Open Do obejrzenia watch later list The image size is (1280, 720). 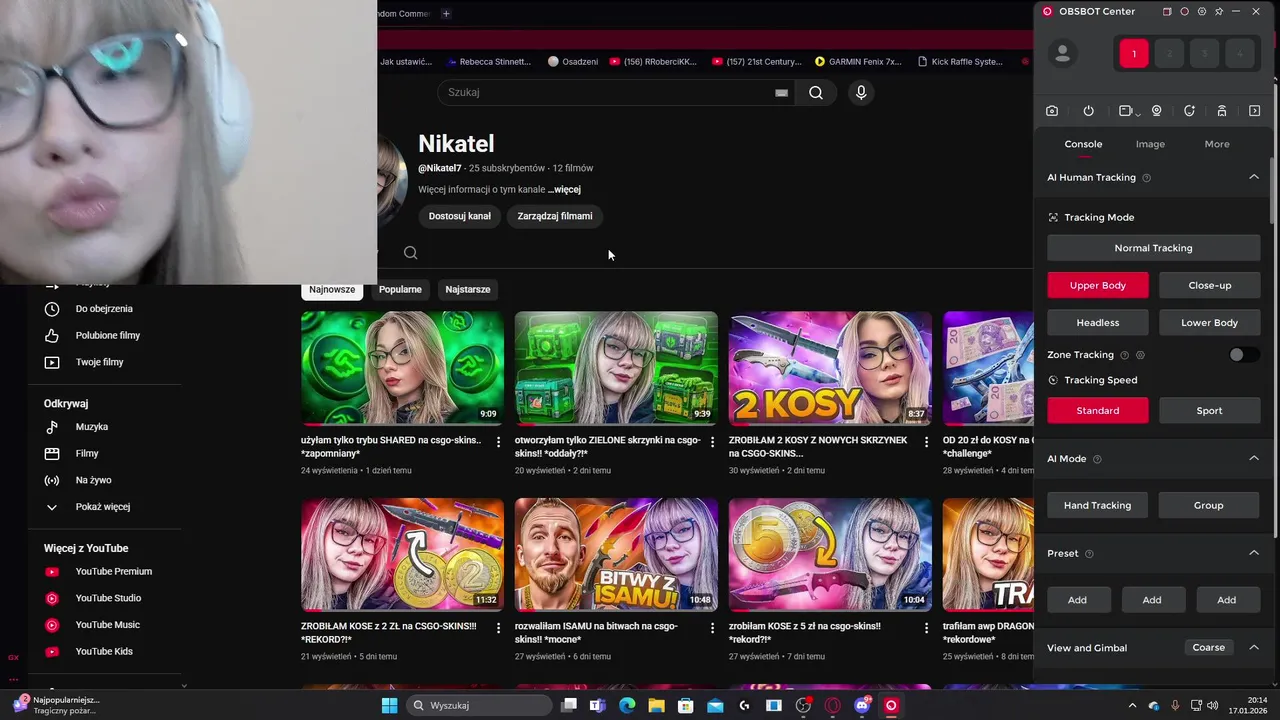[105, 309]
